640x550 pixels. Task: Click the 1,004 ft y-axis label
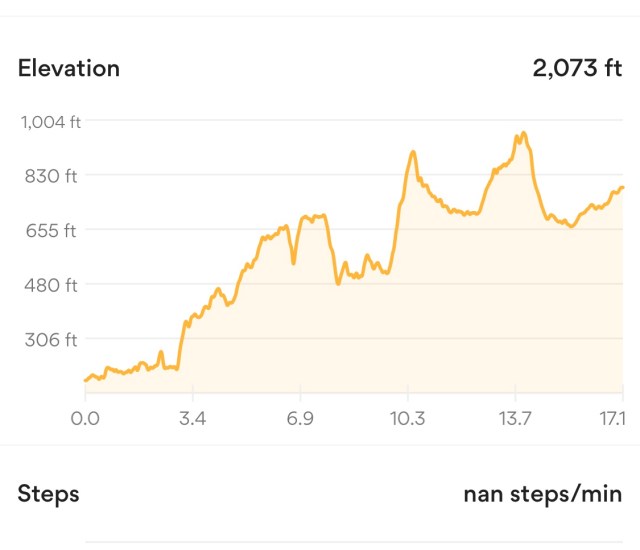50,121
